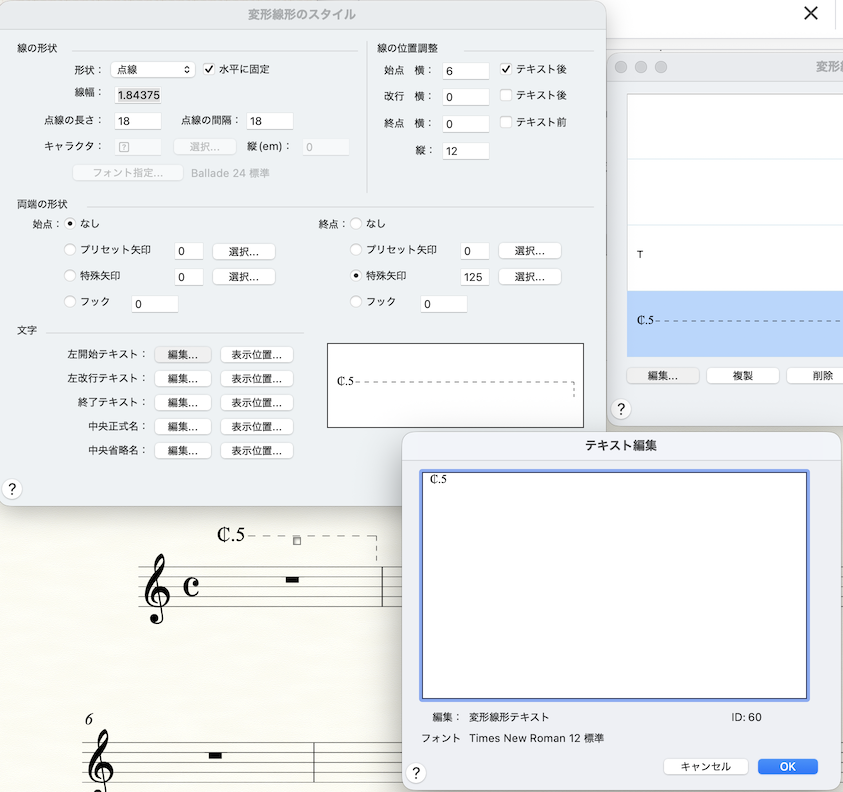The width and height of the screenshot is (843, 792).
Task: Open help in the line style dialog
Action: 12,489
